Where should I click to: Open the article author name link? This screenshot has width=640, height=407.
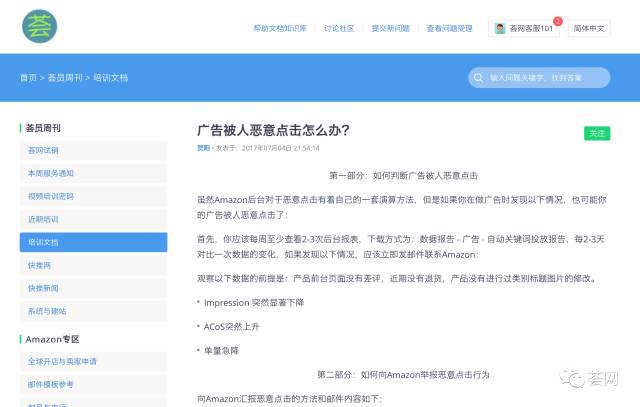pos(203,148)
